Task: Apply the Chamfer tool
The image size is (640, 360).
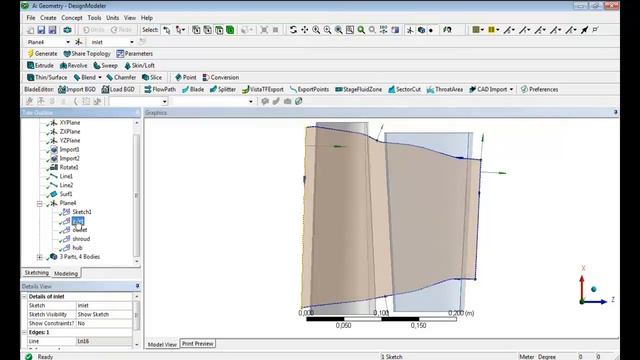Action: (x=121, y=77)
